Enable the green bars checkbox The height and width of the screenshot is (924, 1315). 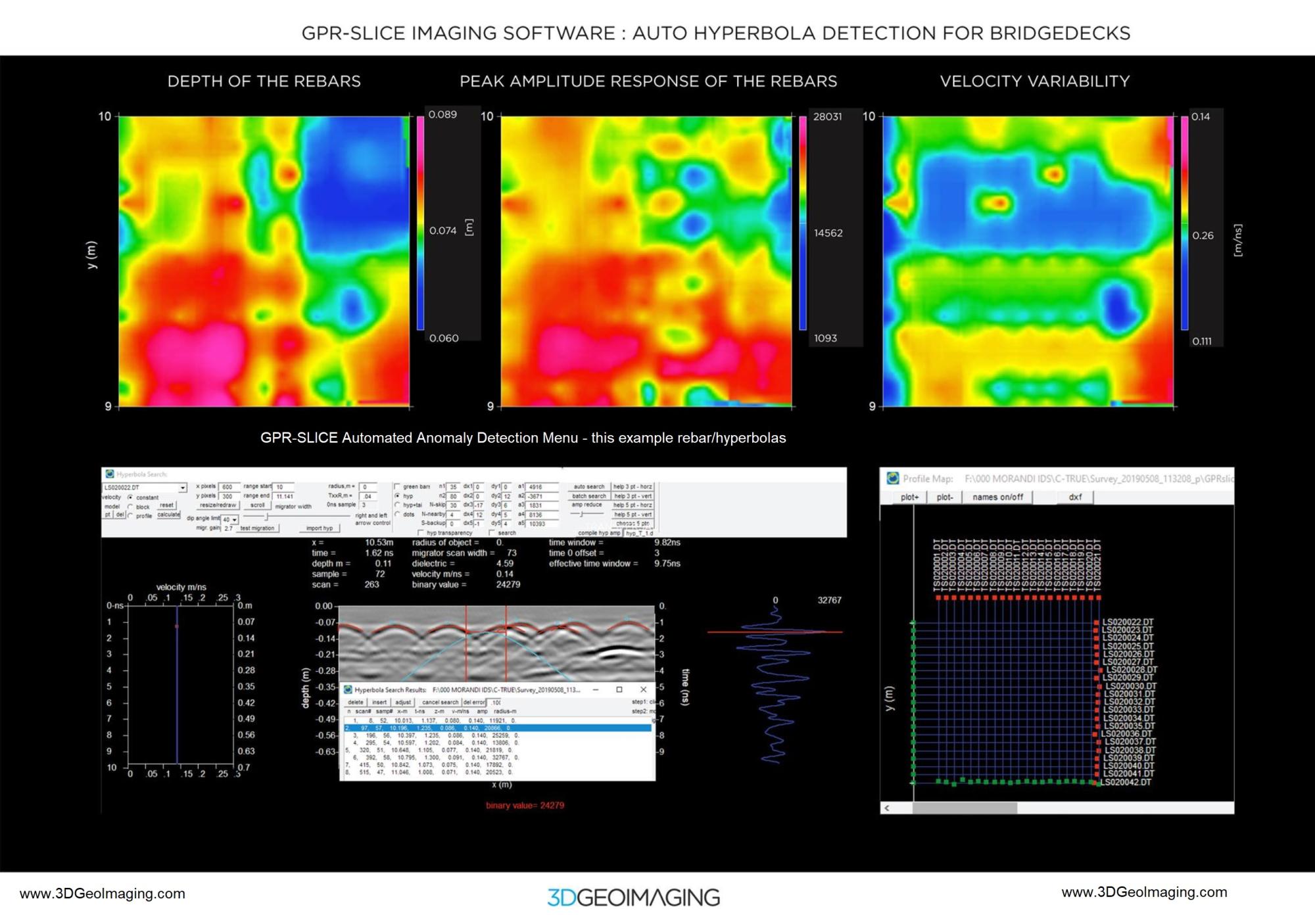point(397,486)
